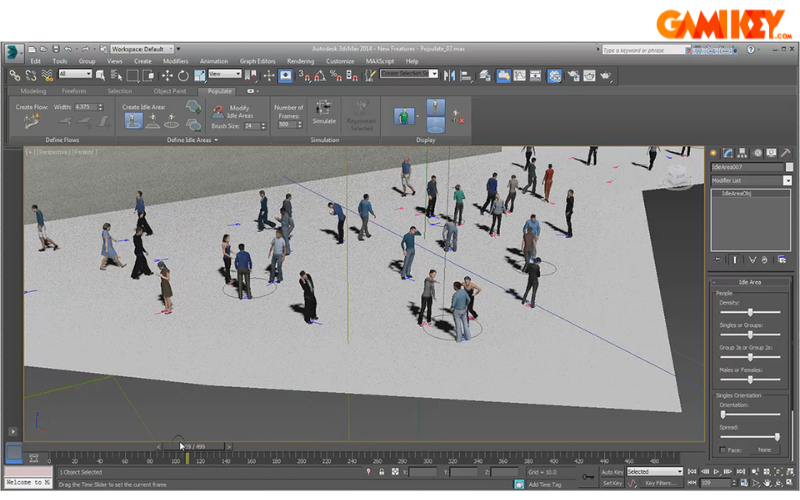
Task: Open the View reference coordinate dropdown
Action: (224, 74)
